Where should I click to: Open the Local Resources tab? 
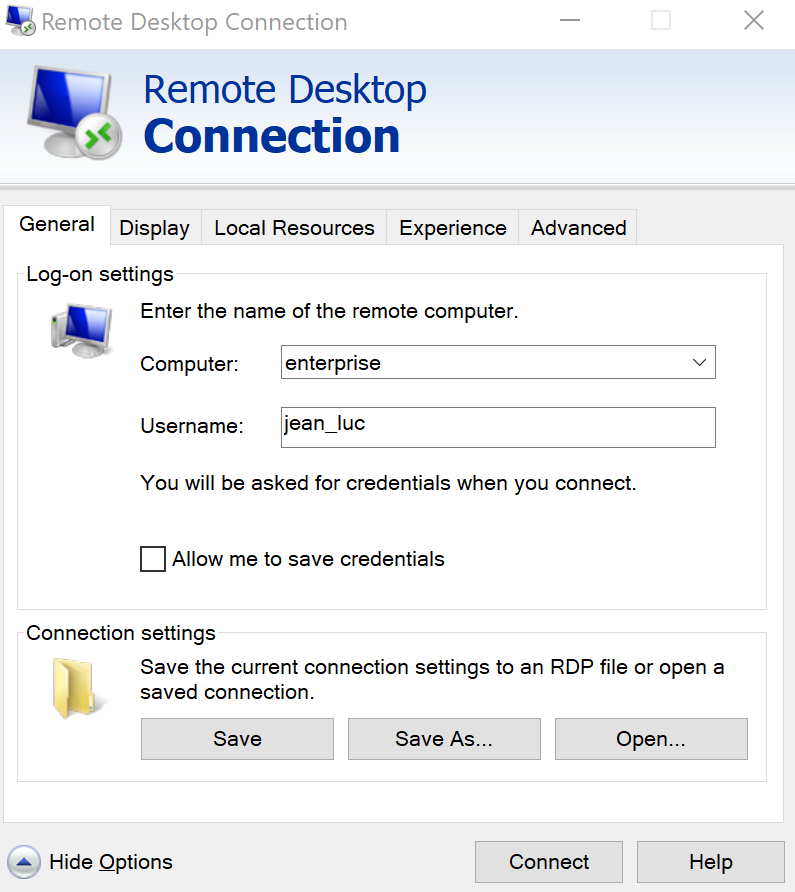[294, 228]
